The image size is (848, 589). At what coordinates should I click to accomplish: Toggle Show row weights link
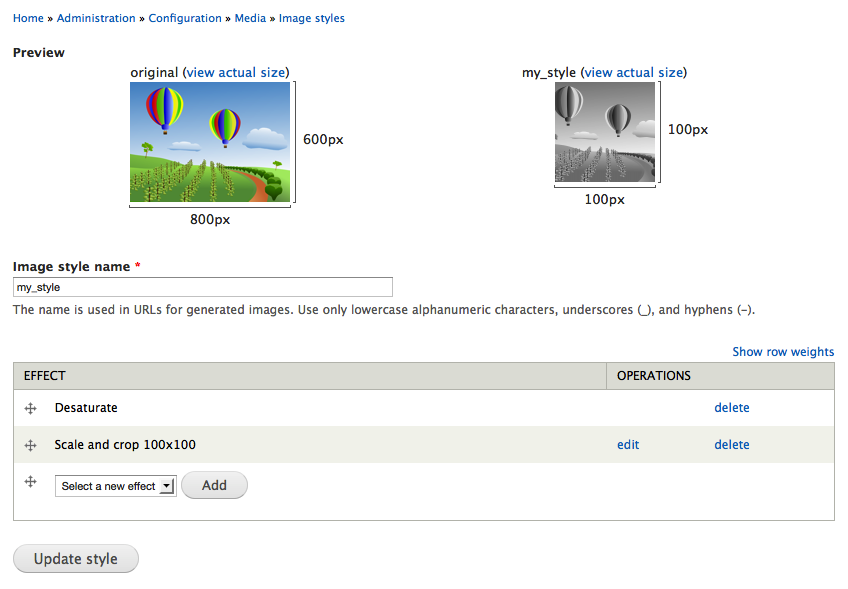coord(783,352)
